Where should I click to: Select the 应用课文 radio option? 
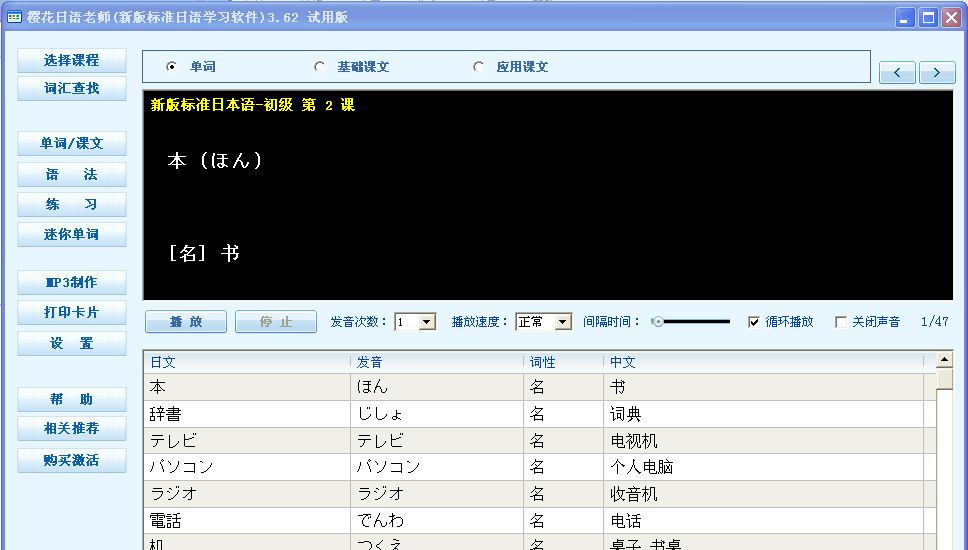coord(479,67)
